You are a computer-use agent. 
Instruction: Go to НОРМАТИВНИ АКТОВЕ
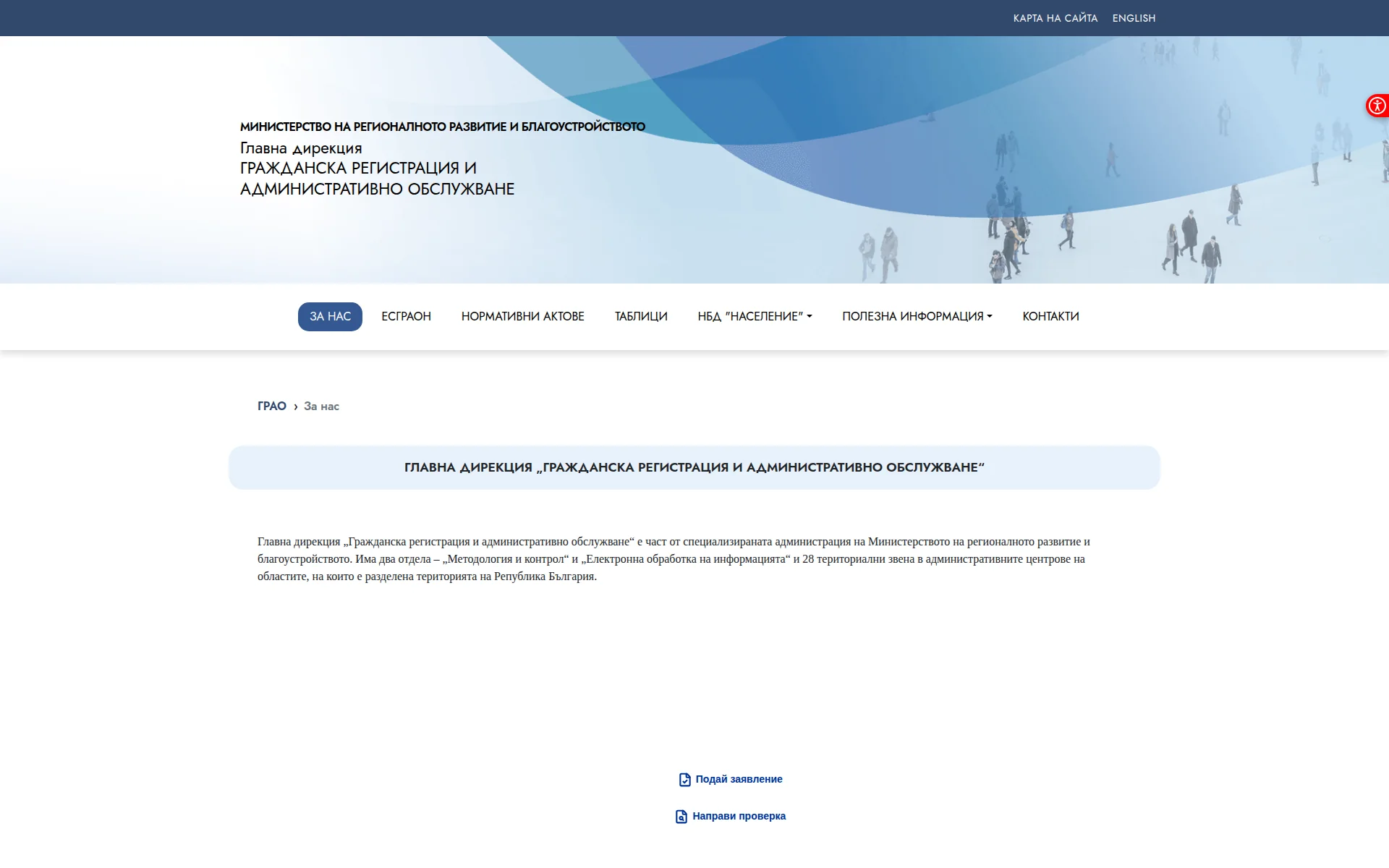(522, 317)
